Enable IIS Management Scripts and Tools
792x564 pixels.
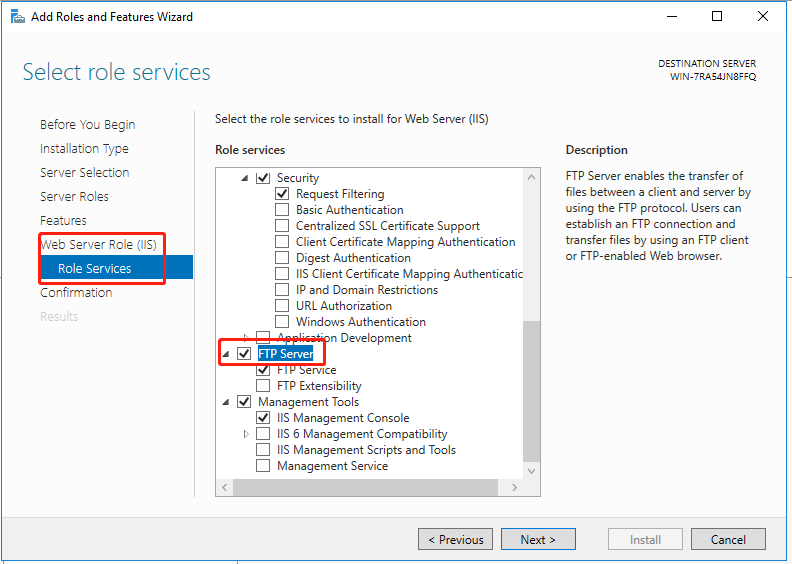click(263, 450)
